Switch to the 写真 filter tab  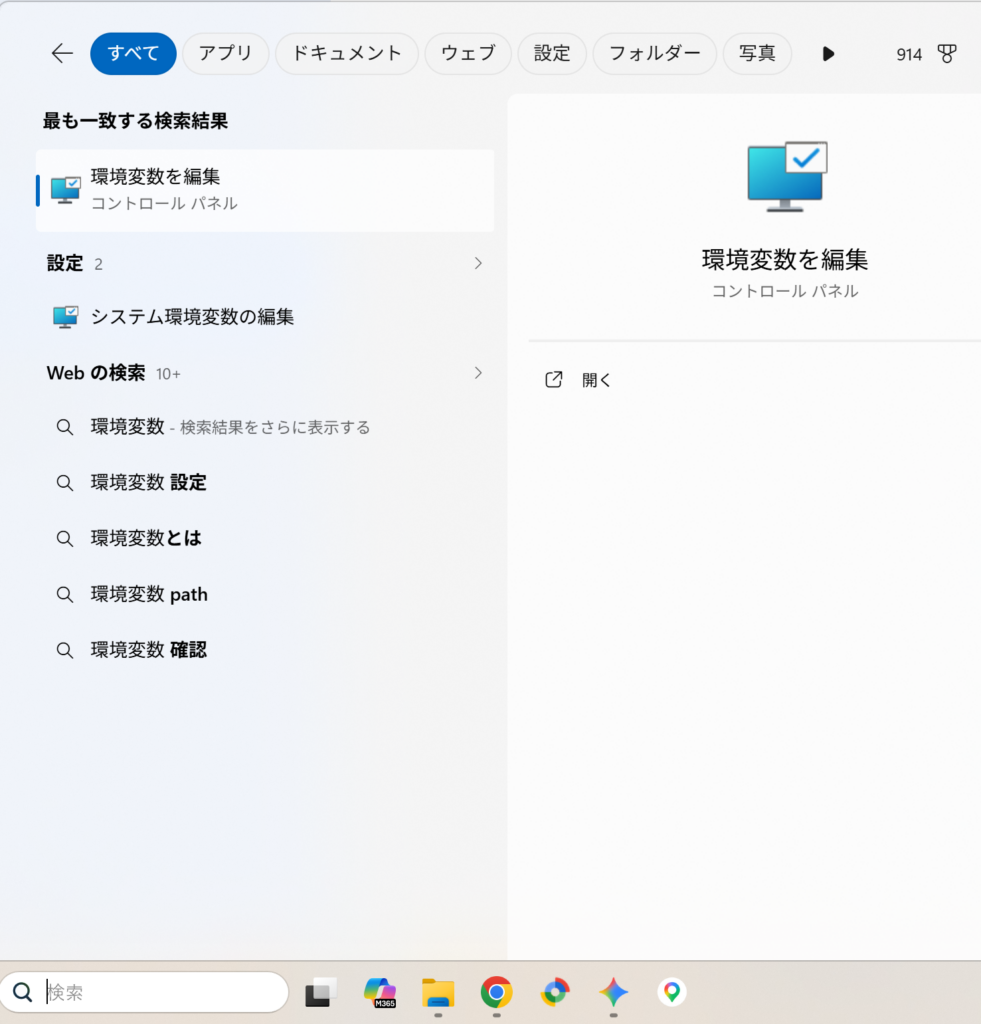click(758, 54)
